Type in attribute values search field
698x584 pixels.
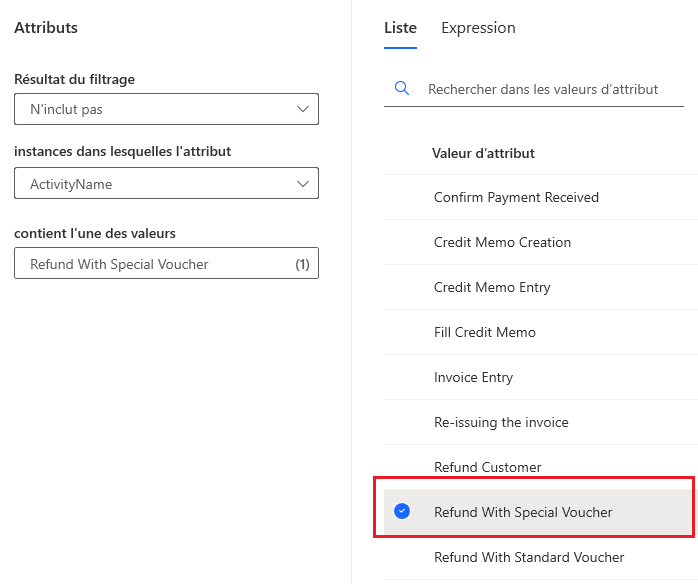tap(550, 89)
